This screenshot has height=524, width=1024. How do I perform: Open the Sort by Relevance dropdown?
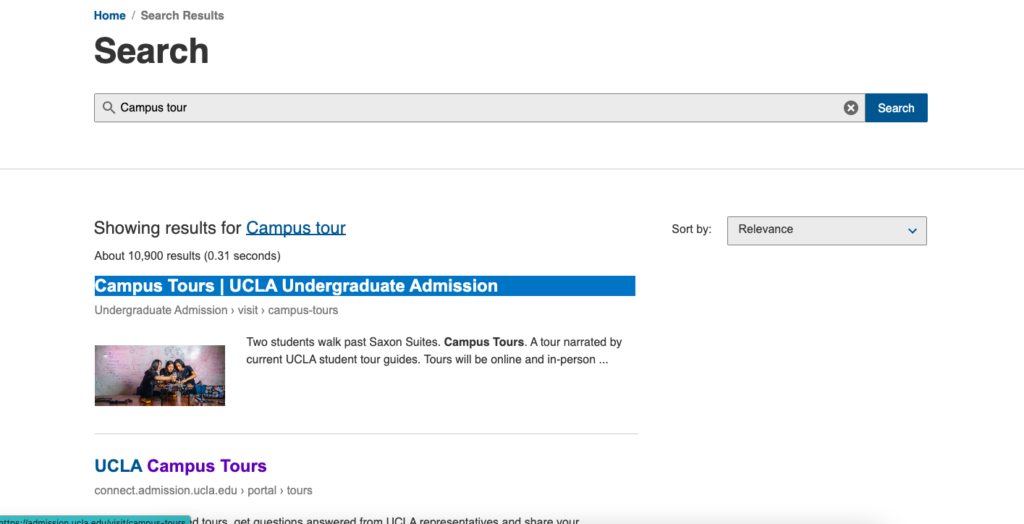(827, 231)
